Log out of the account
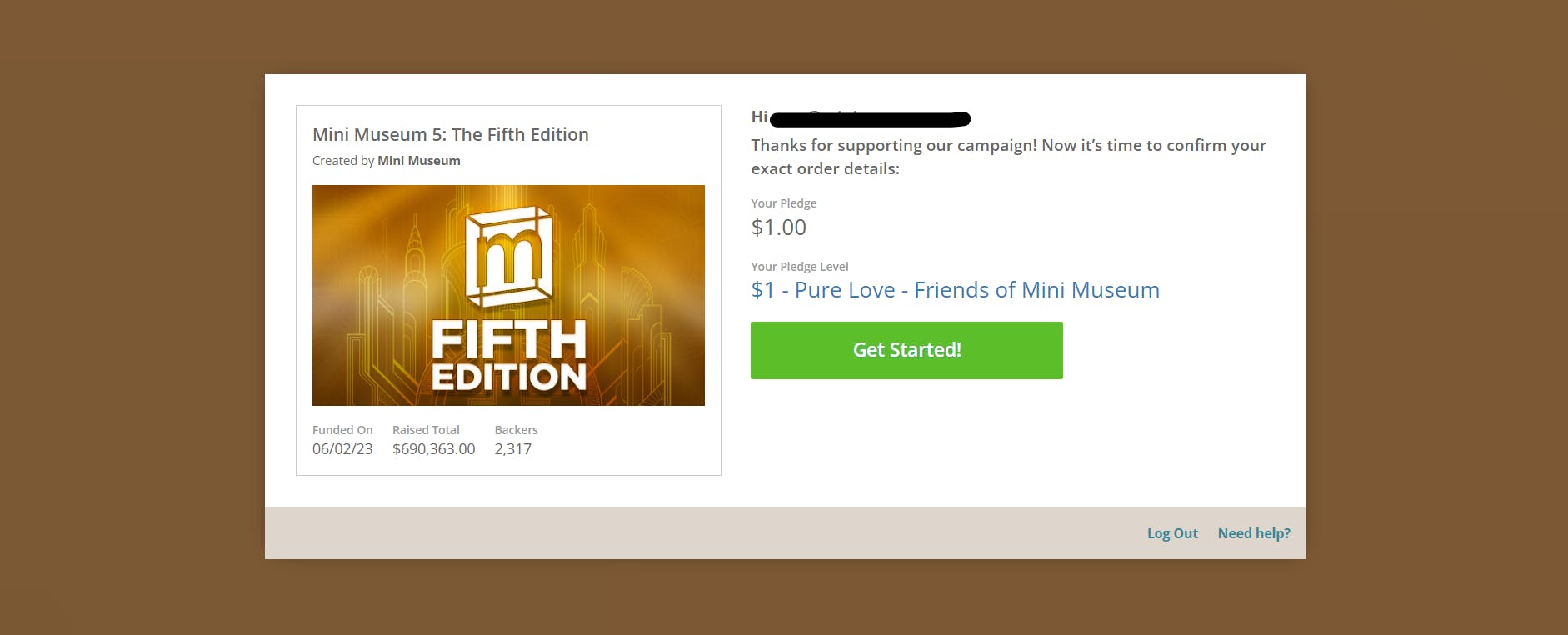Screen dimensions: 1568x635 pos(1172,533)
